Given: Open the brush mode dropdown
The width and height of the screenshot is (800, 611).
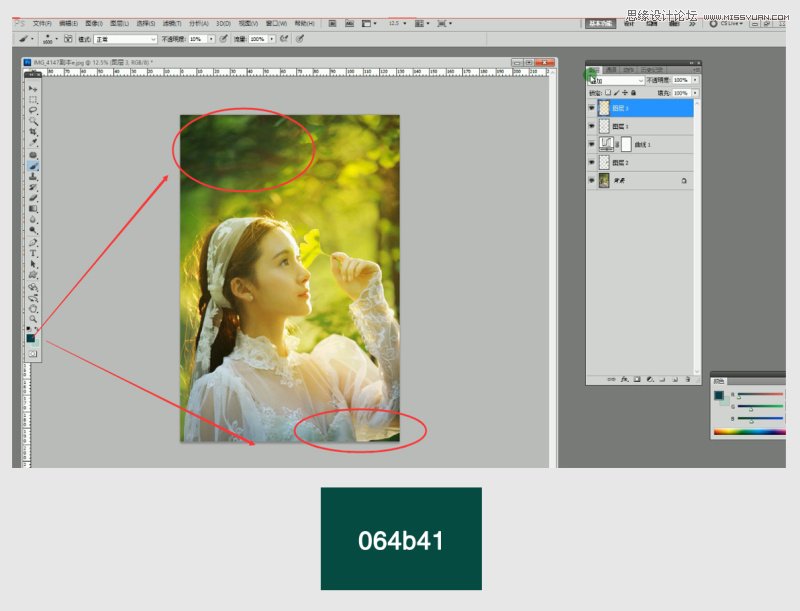Looking at the screenshot, I should coord(125,38).
